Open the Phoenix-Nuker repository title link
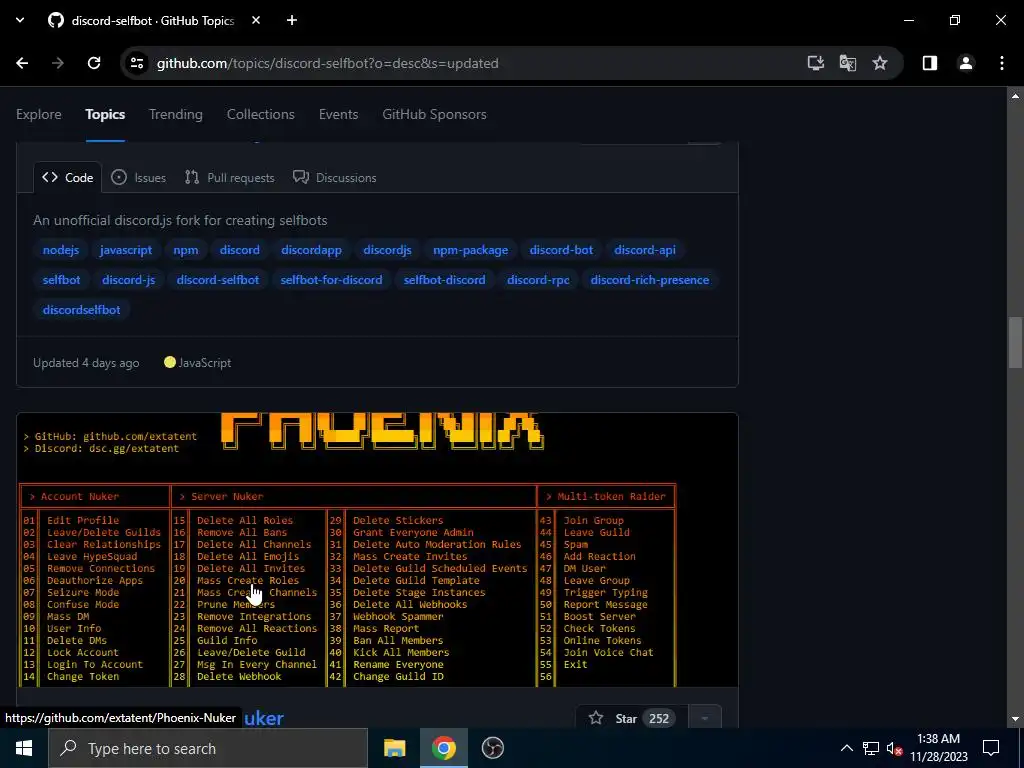The height and width of the screenshot is (768, 1024). (x=264, y=718)
